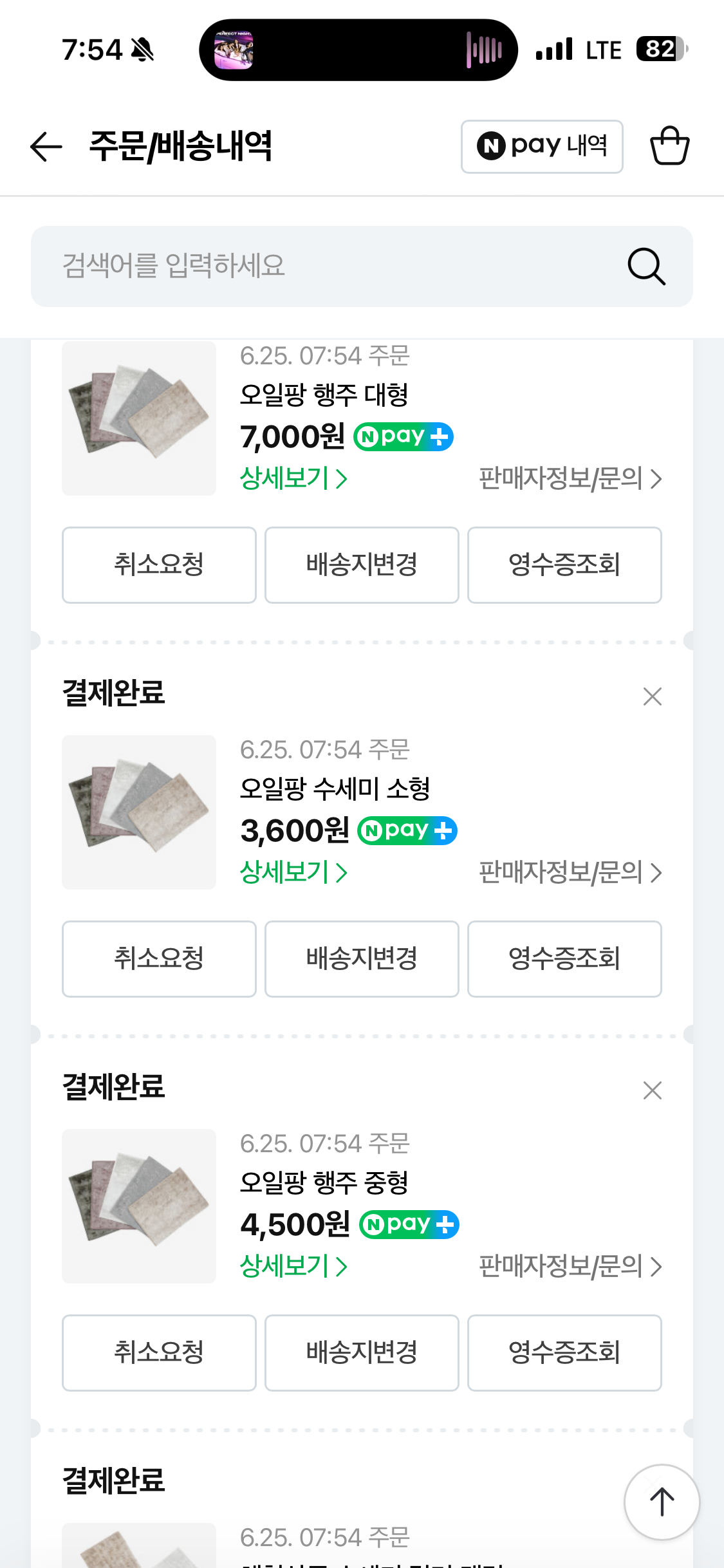Viewport: 724px width, 1568px height.
Task: Tap 취소요청 for 오일팡 행주 대형
Action: 159,565
